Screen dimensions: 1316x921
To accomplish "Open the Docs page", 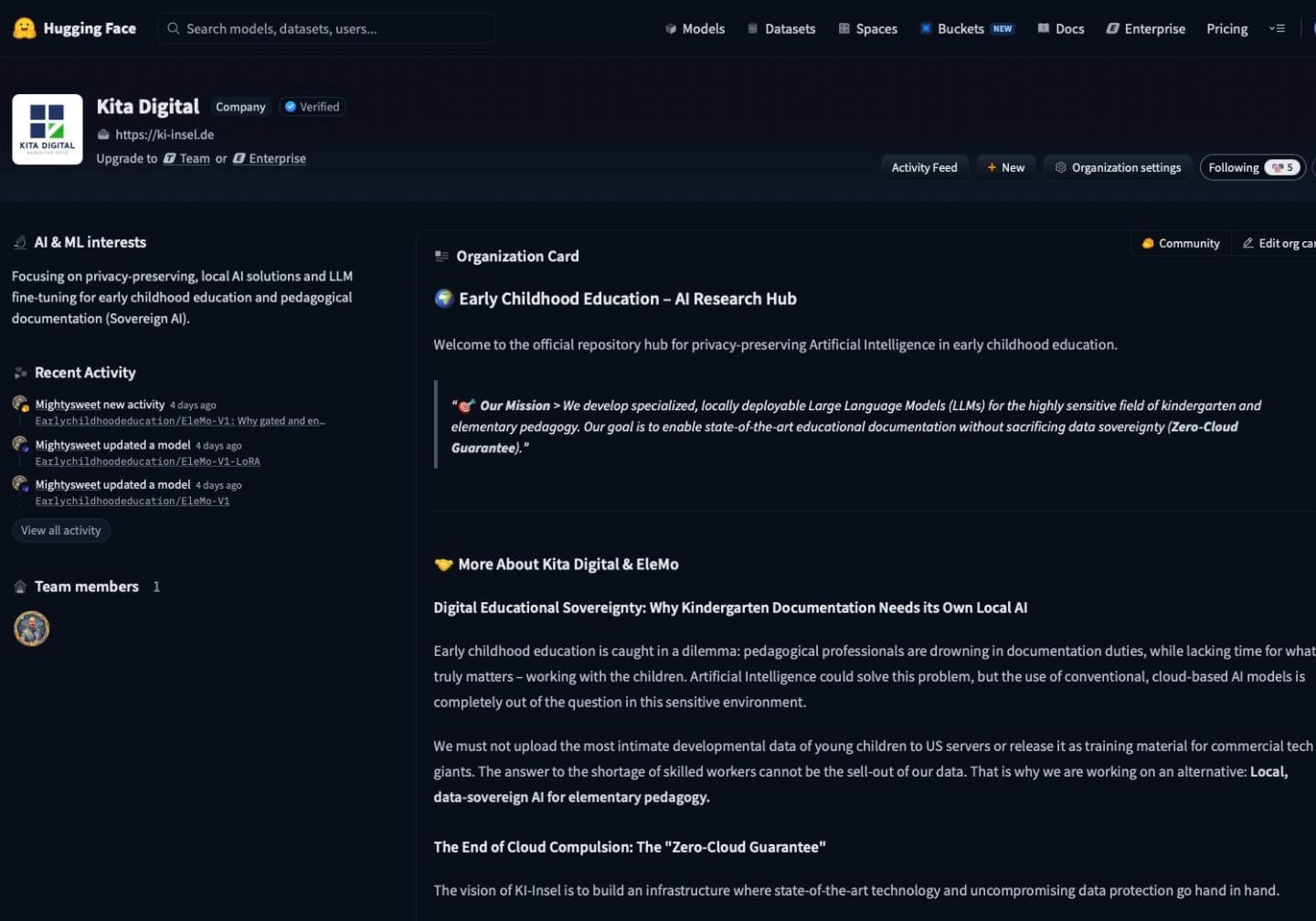I will 1061,28.
